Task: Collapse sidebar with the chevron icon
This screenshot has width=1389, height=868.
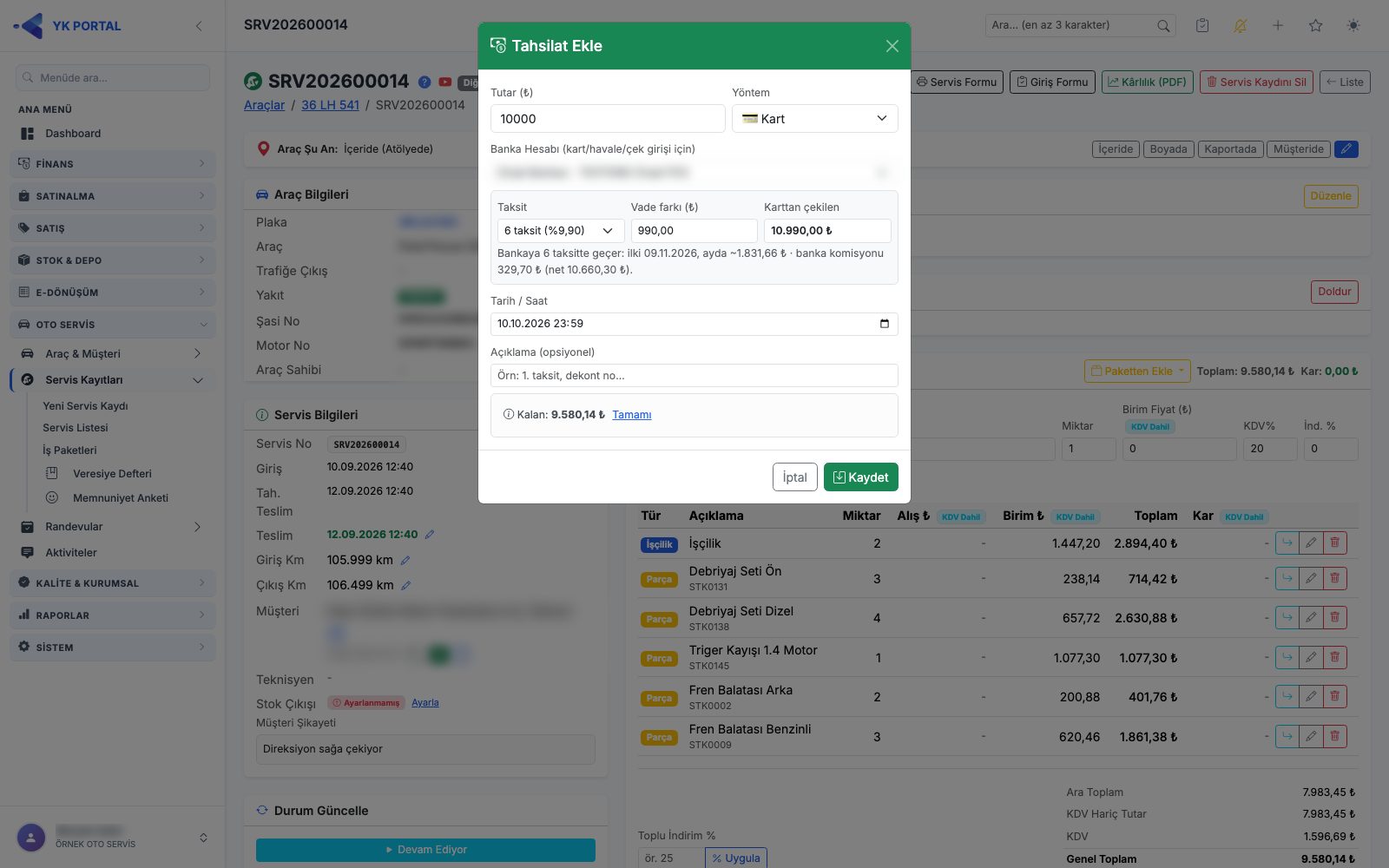Action: click(199, 26)
